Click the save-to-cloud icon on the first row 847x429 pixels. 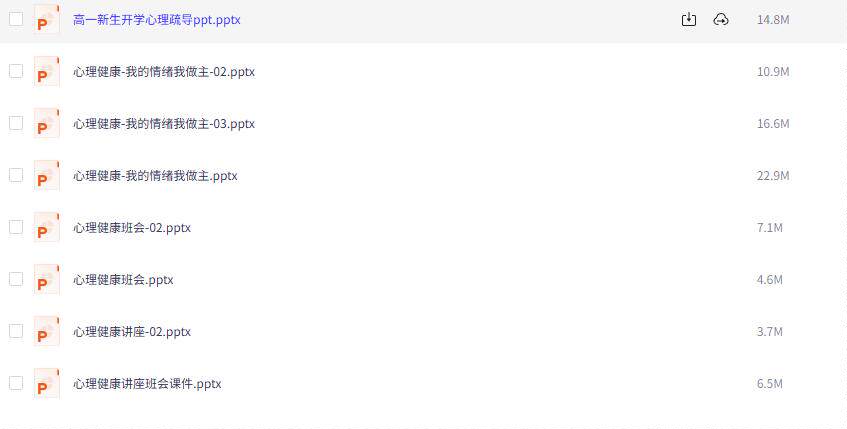[721, 19]
